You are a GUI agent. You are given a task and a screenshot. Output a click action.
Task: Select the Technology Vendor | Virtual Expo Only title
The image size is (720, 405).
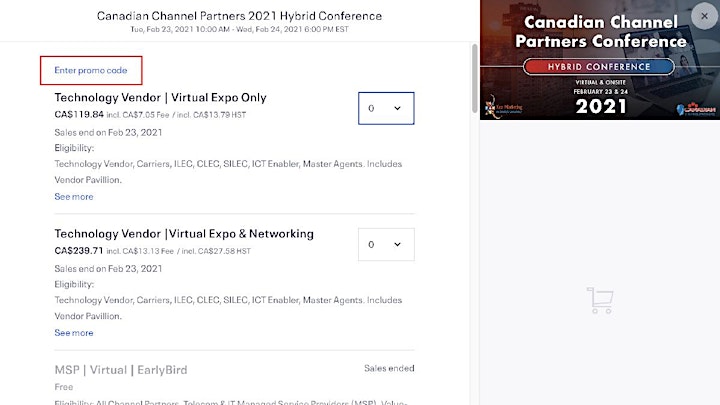[x=160, y=97]
